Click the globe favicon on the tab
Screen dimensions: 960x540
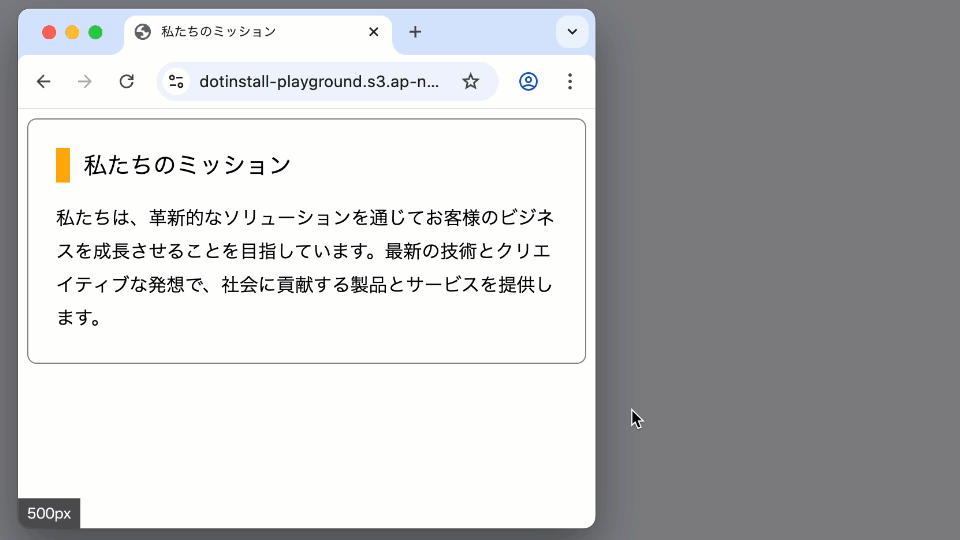[143, 32]
